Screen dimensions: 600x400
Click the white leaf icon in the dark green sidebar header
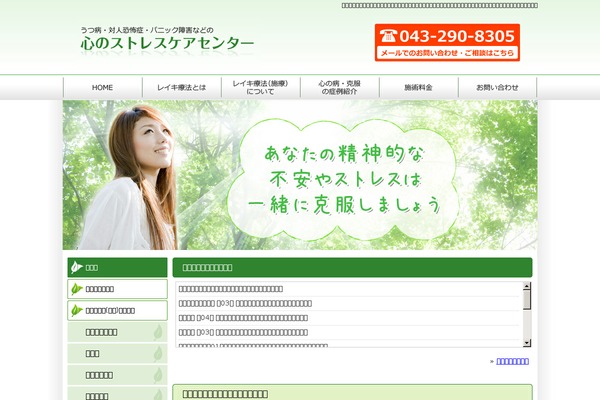tap(77, 267)
